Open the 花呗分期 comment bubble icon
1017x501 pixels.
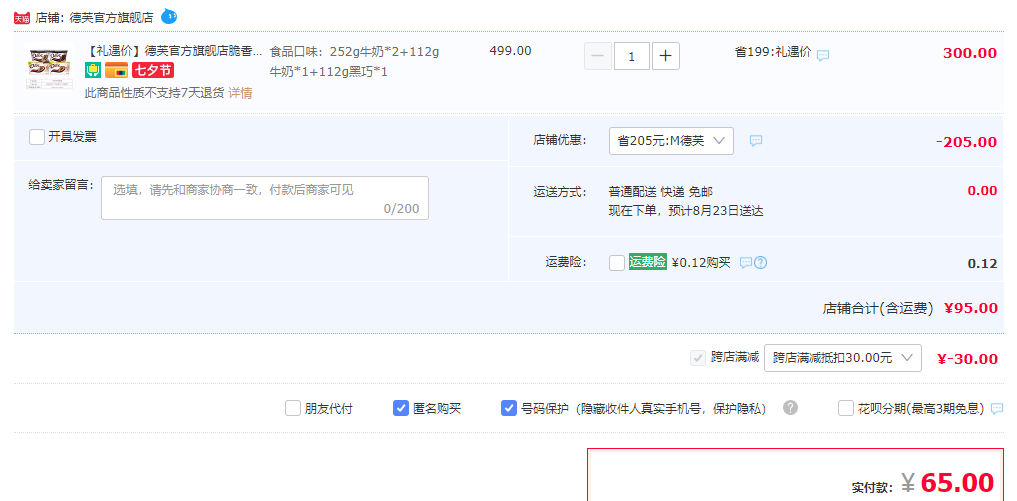pyautogui.click(x=997, y=408)
